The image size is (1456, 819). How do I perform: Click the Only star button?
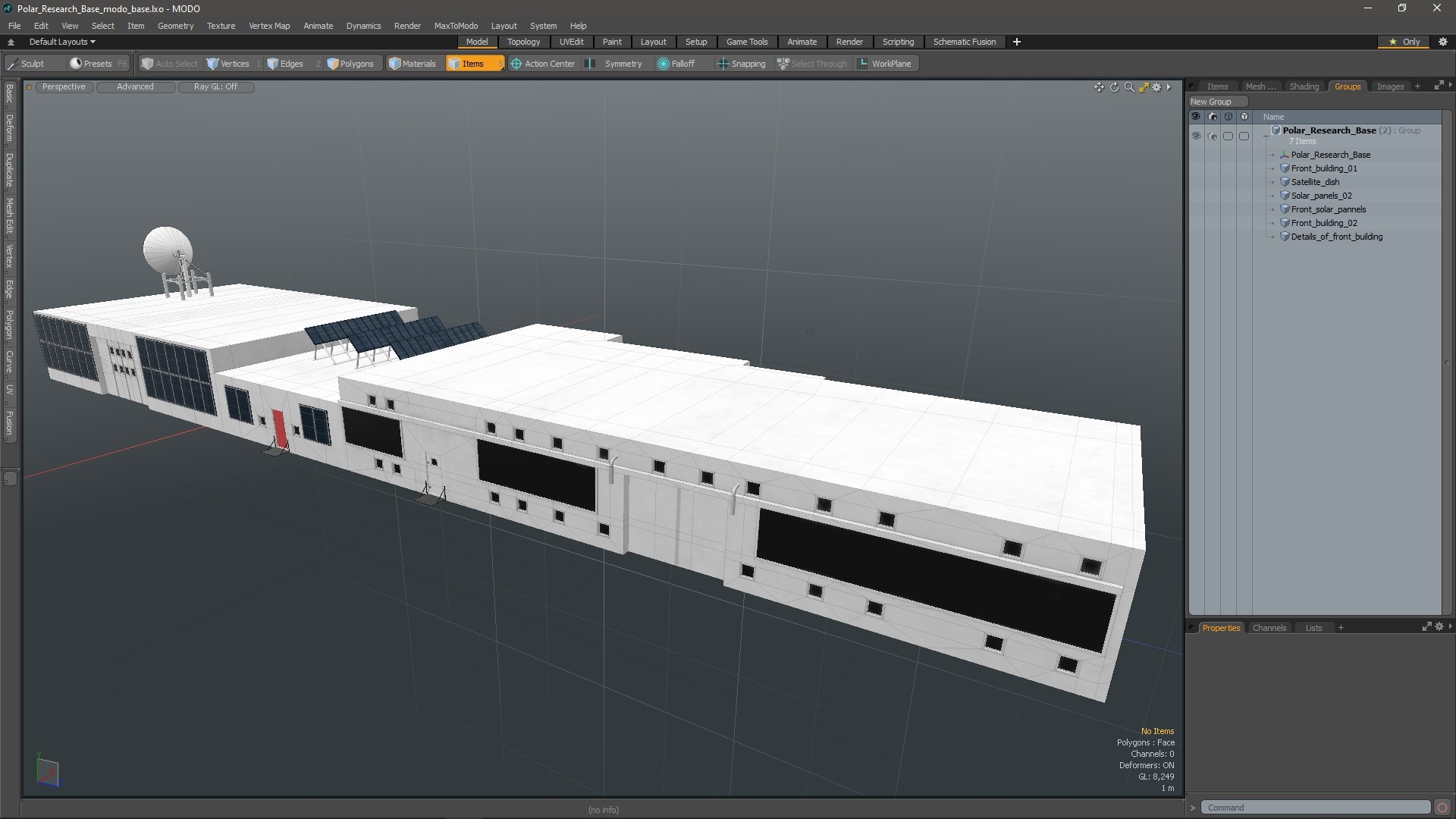pyautogui.click(x=1404, y=42)
